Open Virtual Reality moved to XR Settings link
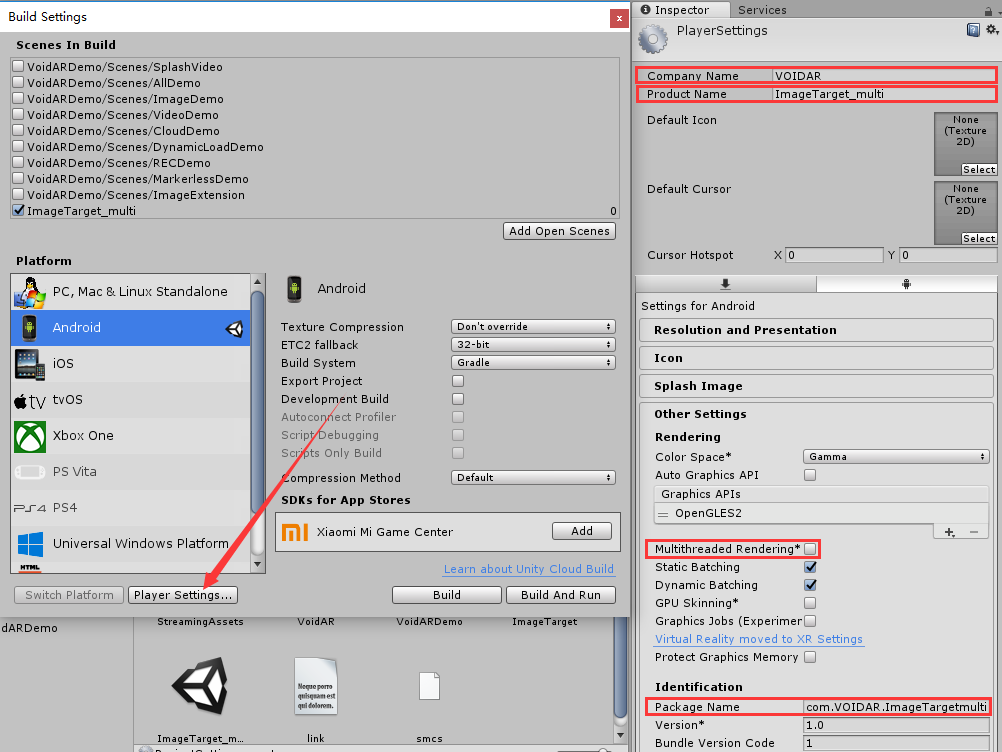The height and width of the screenshot is (752, 1002). pyautogui.click(x=759, y=640)
